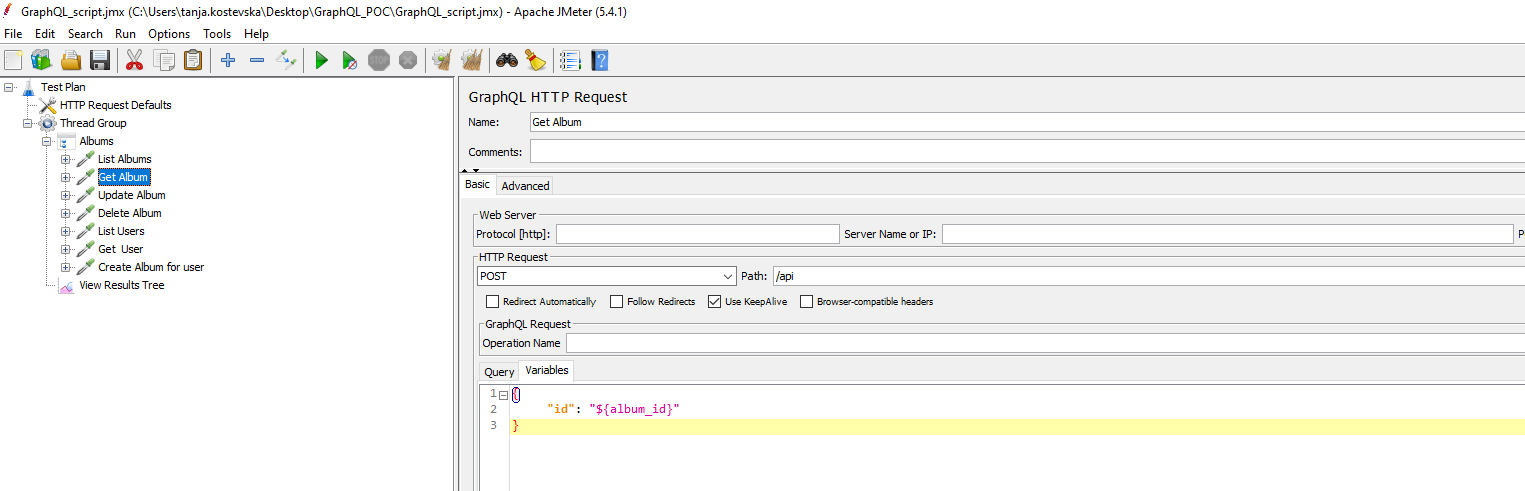1525x491 pixels.
Task: Click the Toggle enable/disable icon
Action: tap(287, 60)
